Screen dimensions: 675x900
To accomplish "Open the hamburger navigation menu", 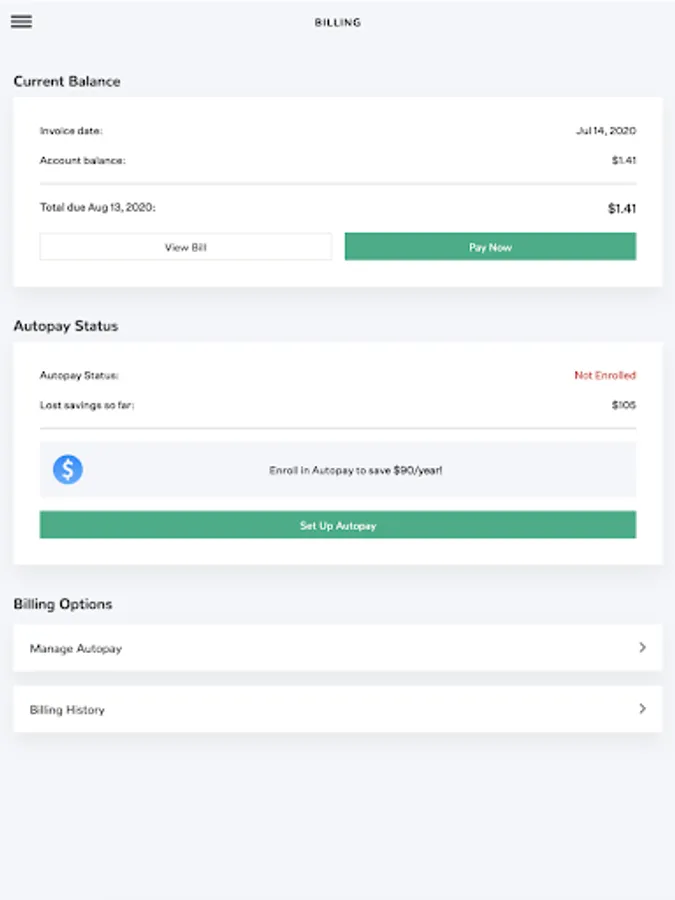I will coord(21,22).
